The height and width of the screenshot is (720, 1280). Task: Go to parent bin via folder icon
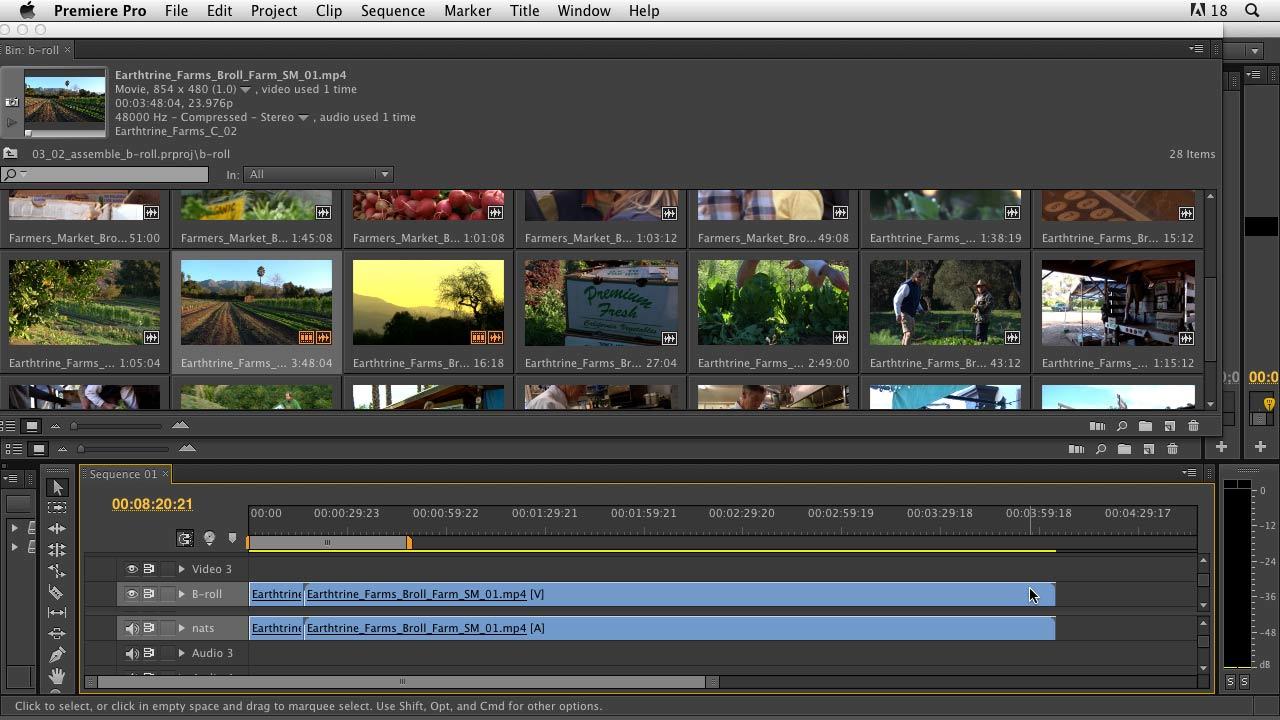10,153
